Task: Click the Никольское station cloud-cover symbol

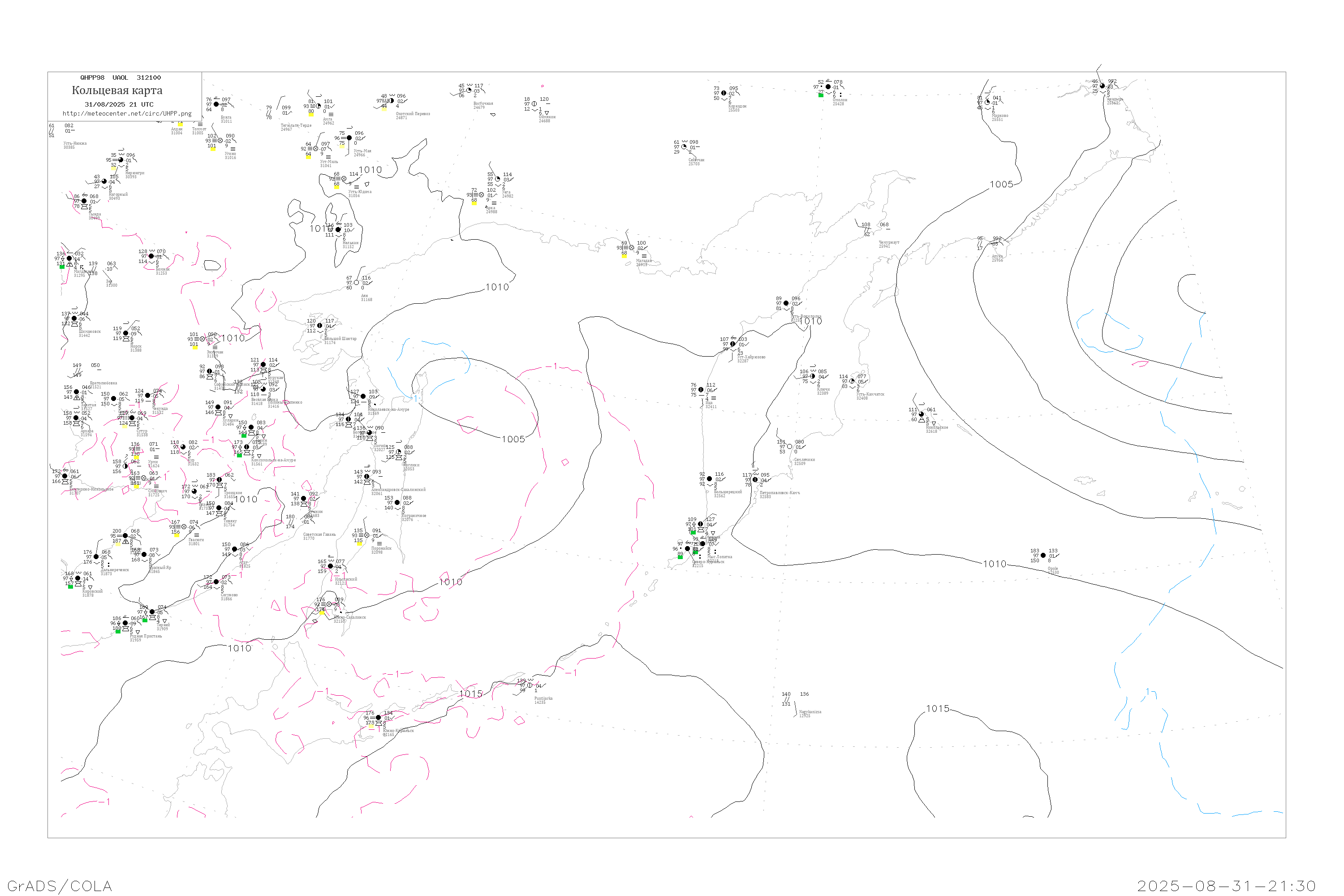Action: [921, 414]
